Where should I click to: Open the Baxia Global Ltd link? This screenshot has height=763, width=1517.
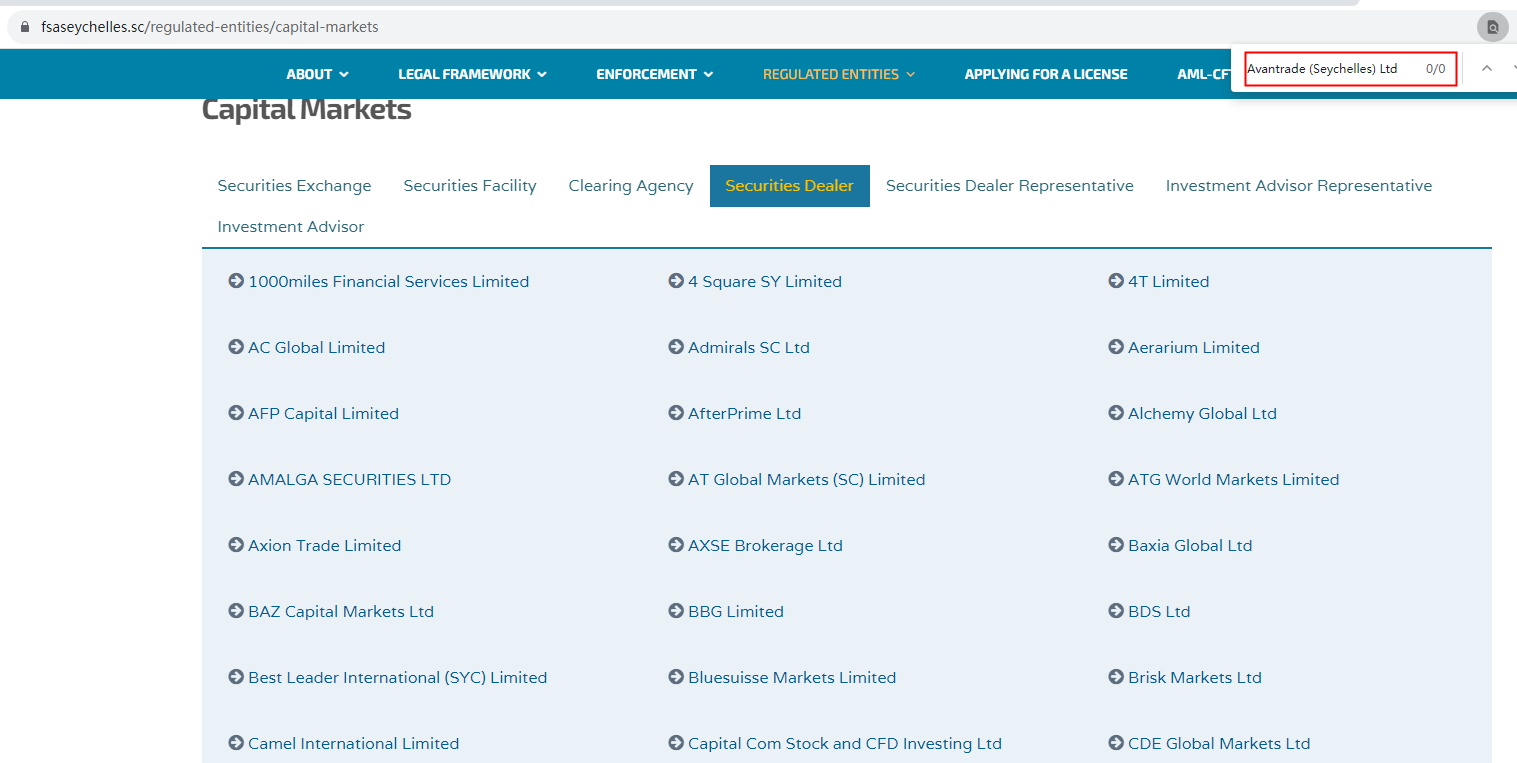tap(1190, 546)
